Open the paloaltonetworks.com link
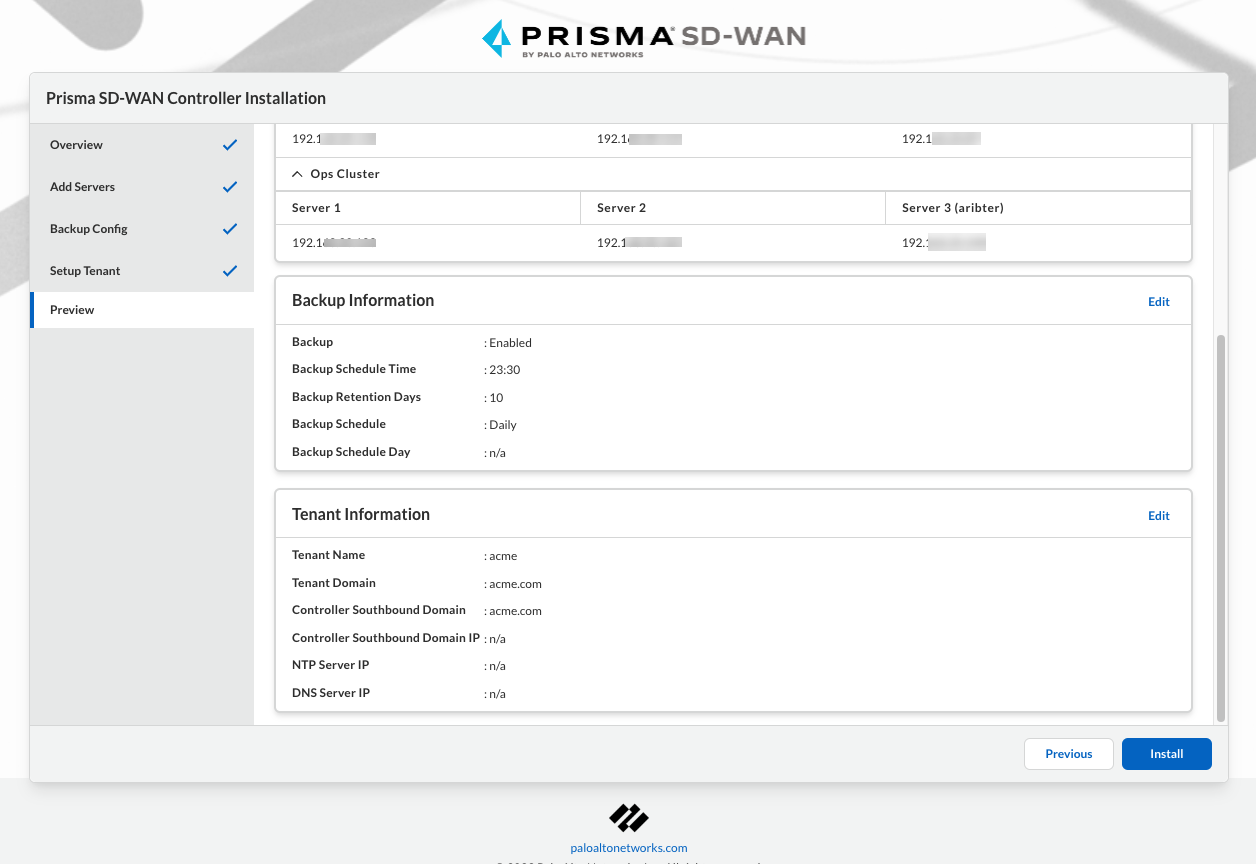Image resolution: width=1256 pixels, height=864 pixels. (x=629, y=848)
